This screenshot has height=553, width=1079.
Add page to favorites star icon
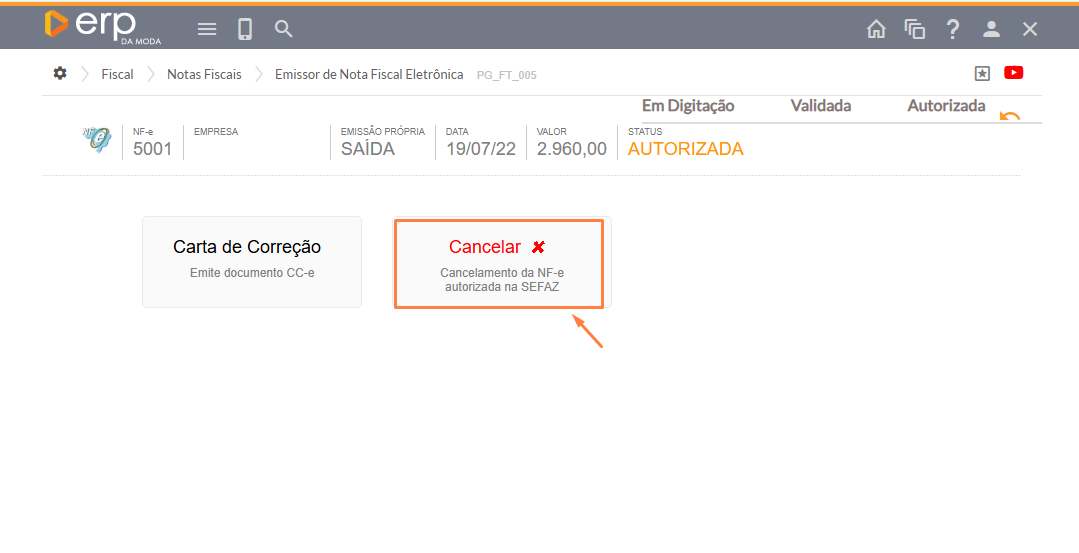[982, 73]
